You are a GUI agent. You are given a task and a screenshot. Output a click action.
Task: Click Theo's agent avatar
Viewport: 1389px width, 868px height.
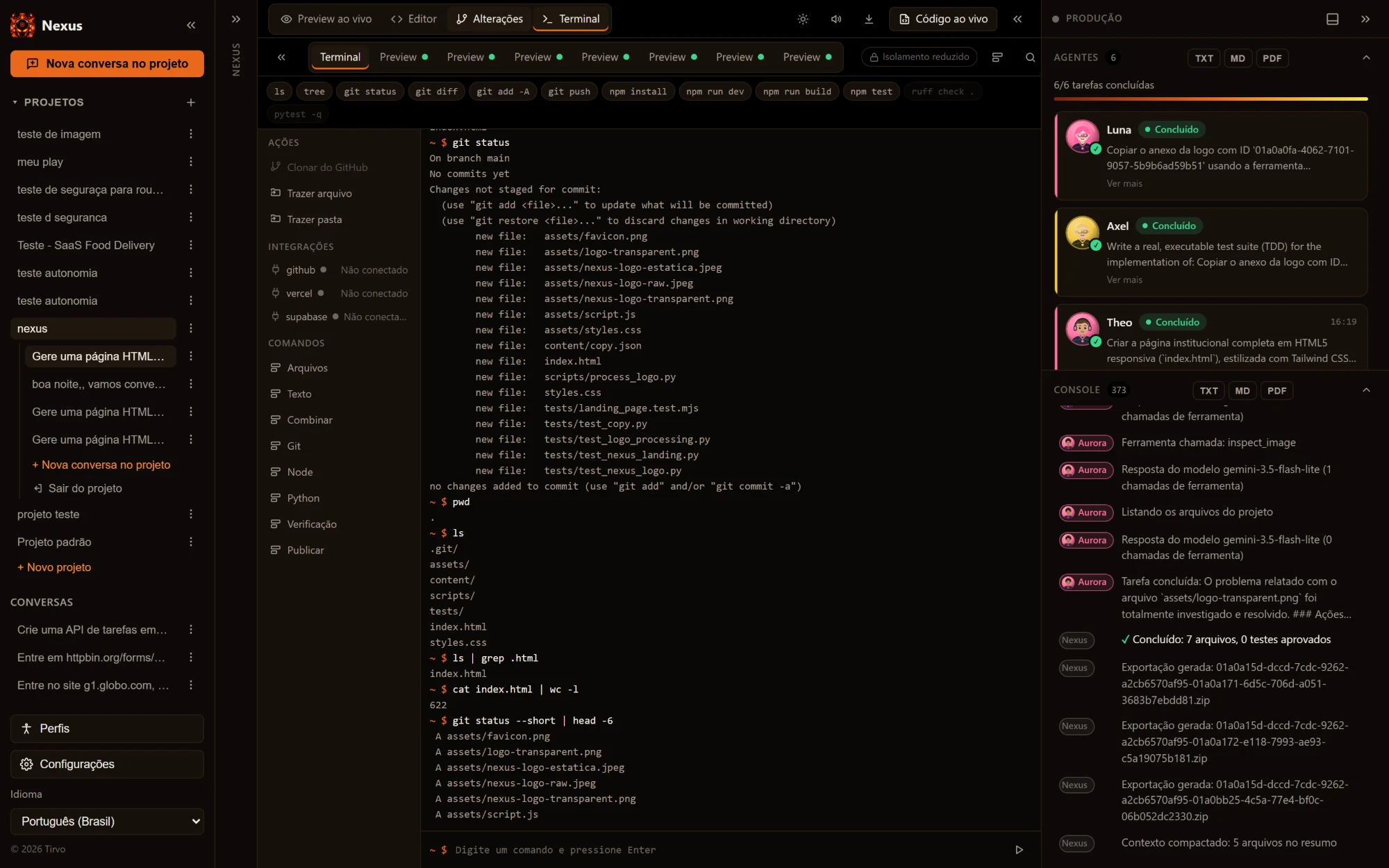tap(1082, 329)
